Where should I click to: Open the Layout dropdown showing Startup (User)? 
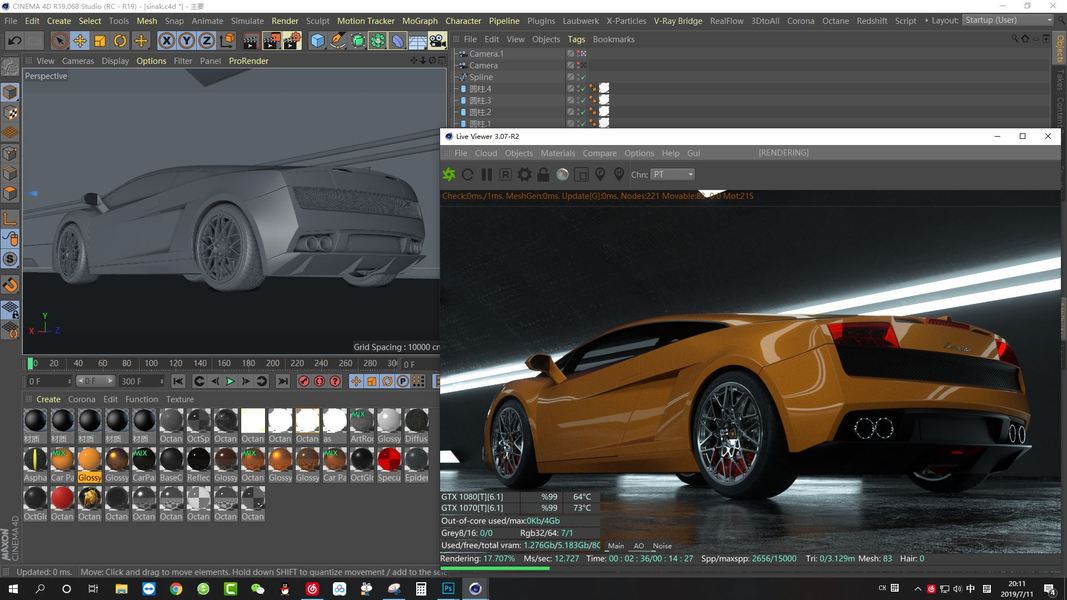1008,20
